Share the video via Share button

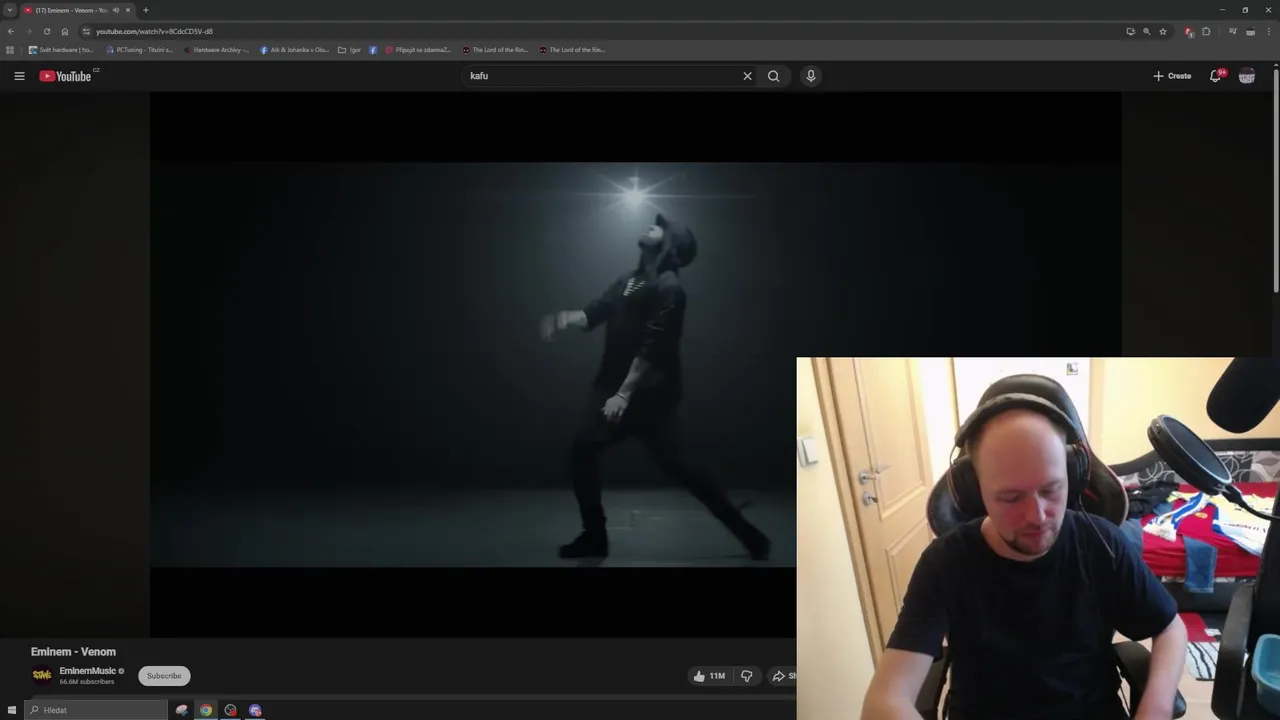[x=784, y=676]
